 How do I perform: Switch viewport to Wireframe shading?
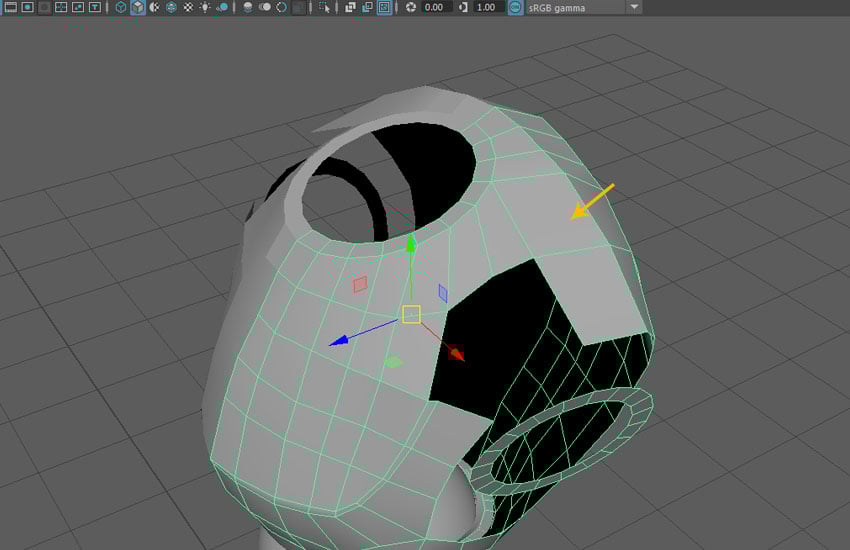click(121, 7)
